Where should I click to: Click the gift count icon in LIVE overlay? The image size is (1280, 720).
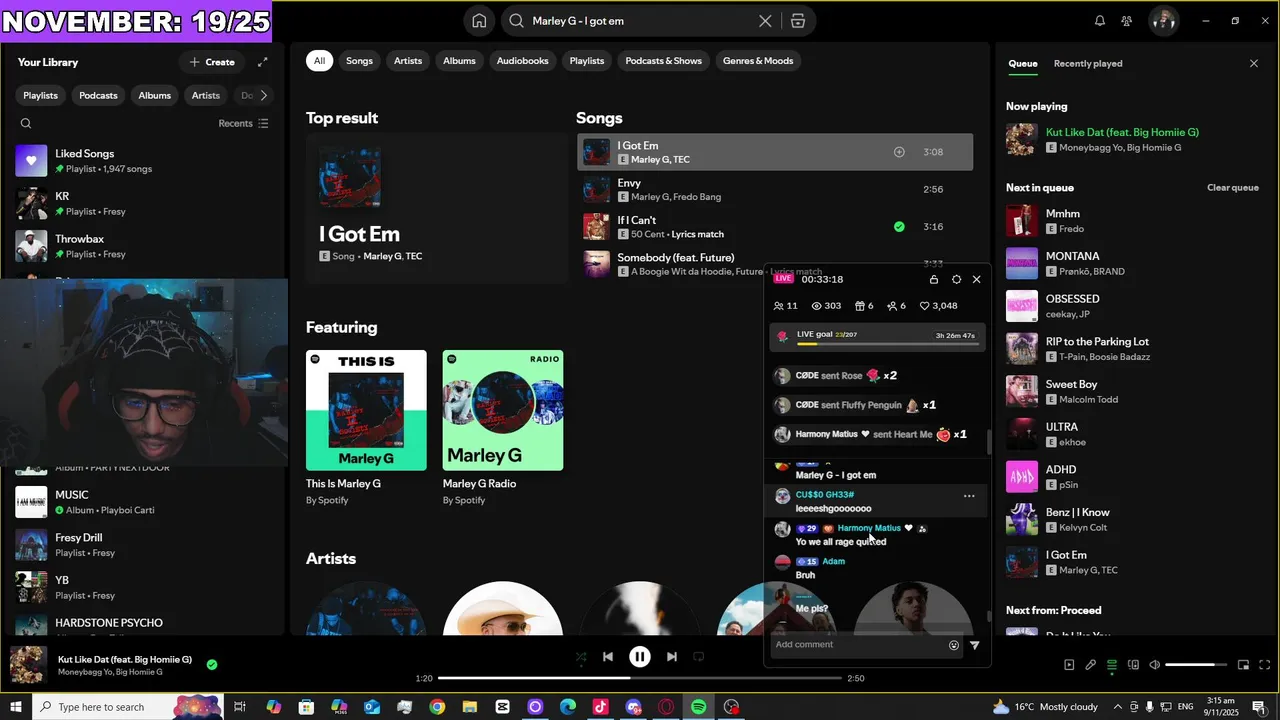coord(864,306)
